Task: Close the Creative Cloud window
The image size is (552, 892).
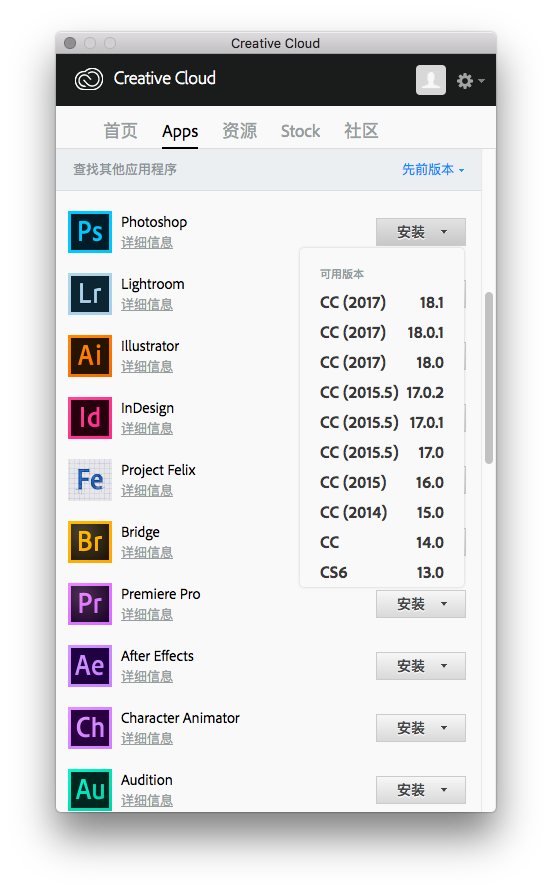Action: pyautogui.click(x=70, y=43)
